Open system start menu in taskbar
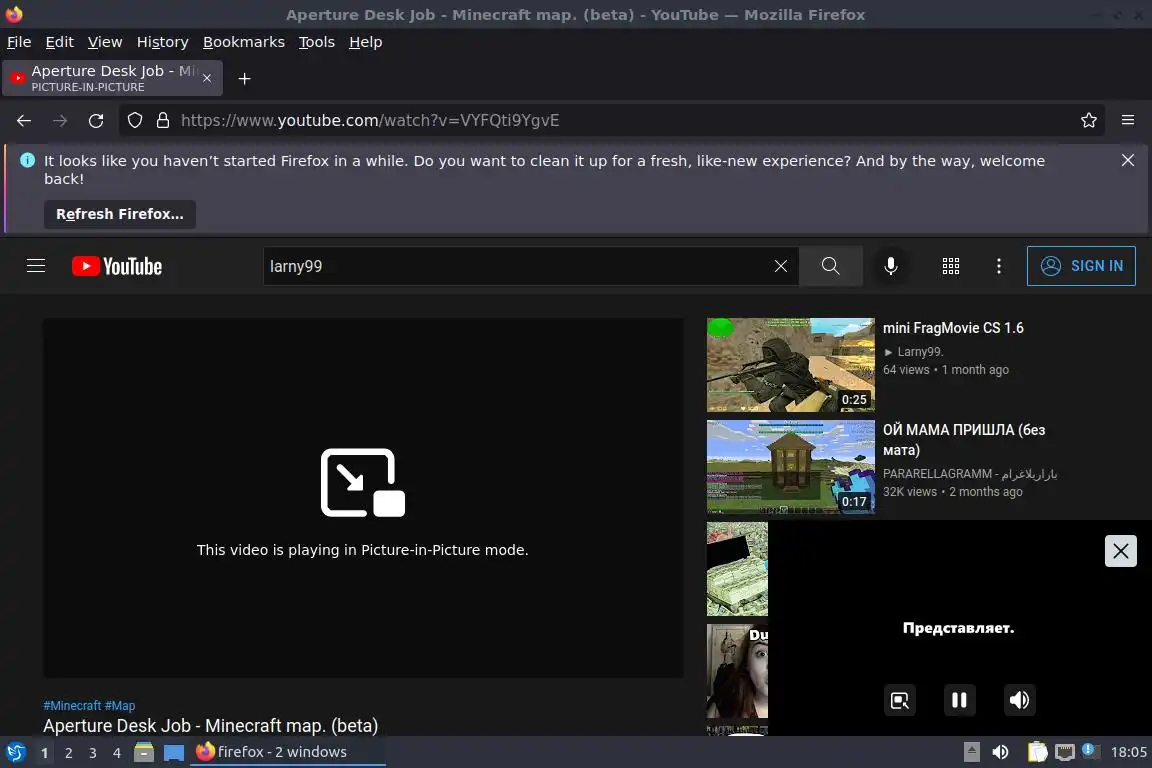 pyautogui.click(x=15, y=752)
